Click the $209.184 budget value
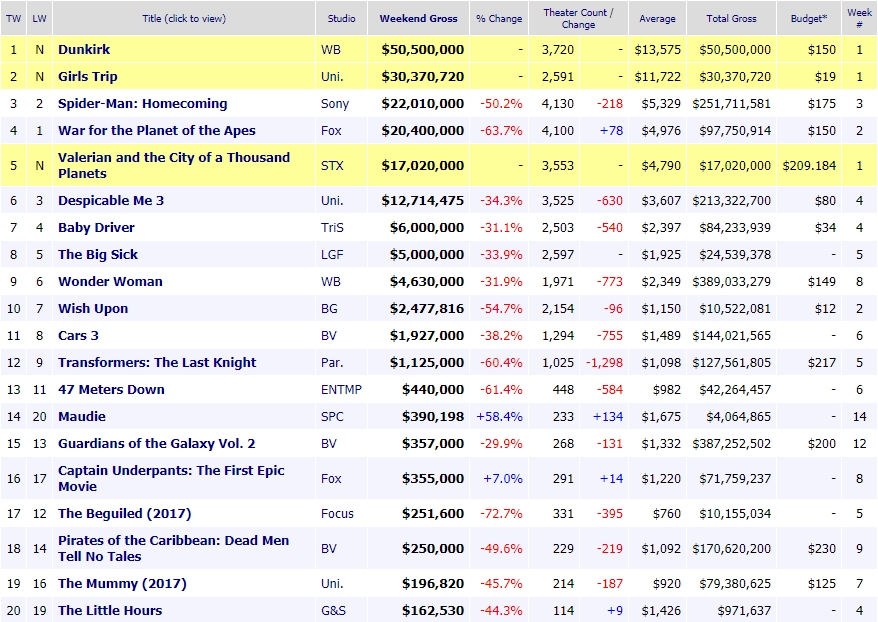 tap(809, 165)
